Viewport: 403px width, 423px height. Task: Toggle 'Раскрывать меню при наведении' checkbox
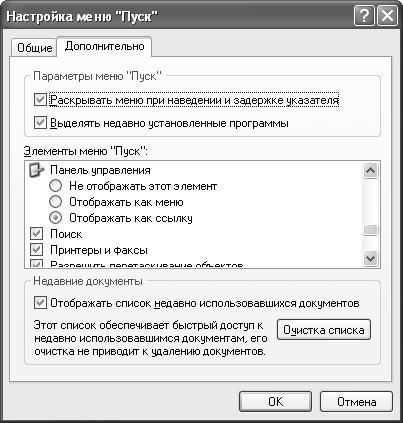pos(40,100)
